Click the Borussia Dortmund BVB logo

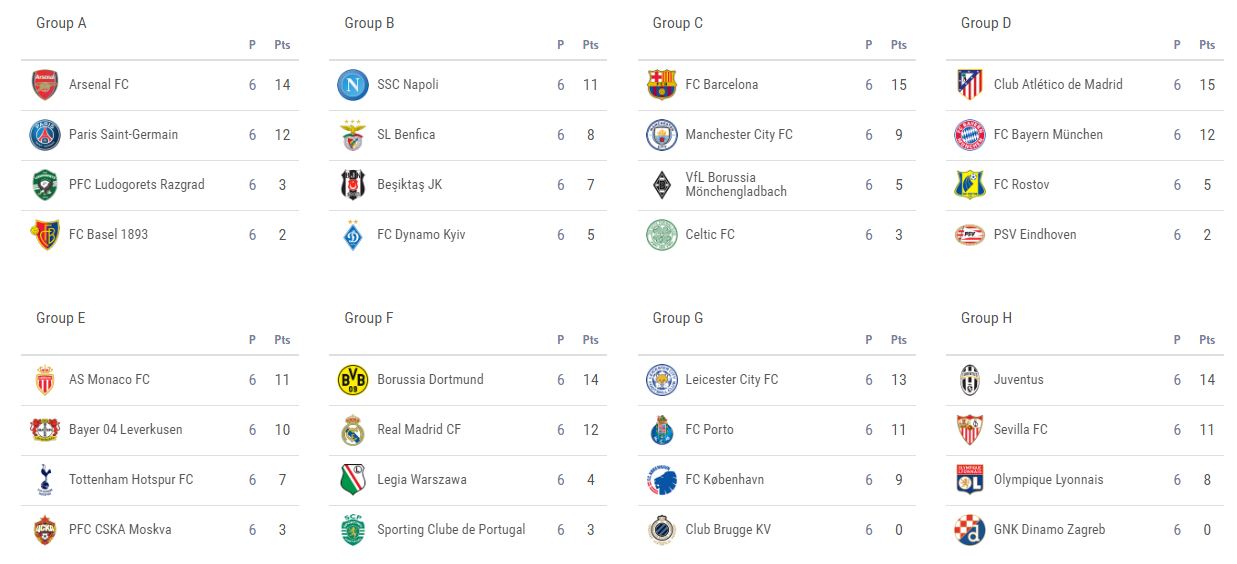pyautogui.click(x=353, y=380)
